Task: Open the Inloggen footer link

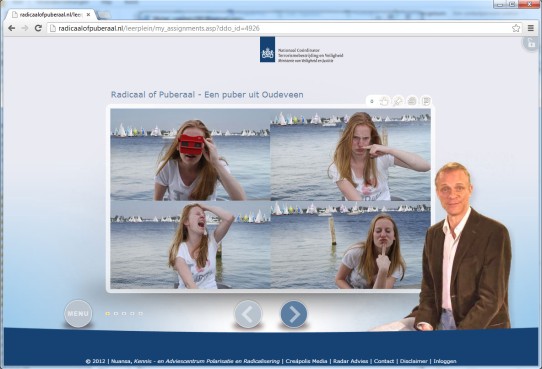Action: tap(445, 361)
